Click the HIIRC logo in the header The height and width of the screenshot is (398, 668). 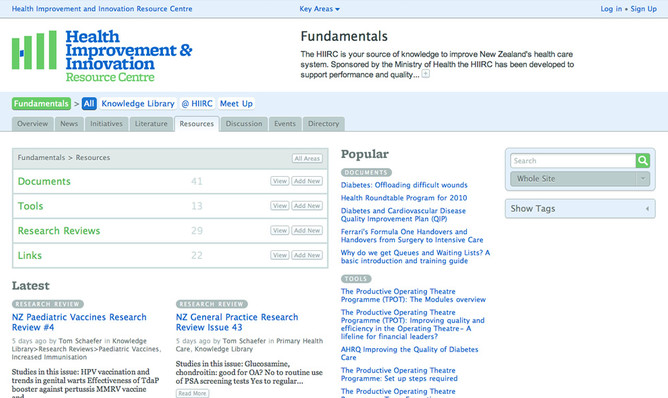pyautogui.click(x=102, y=55)
